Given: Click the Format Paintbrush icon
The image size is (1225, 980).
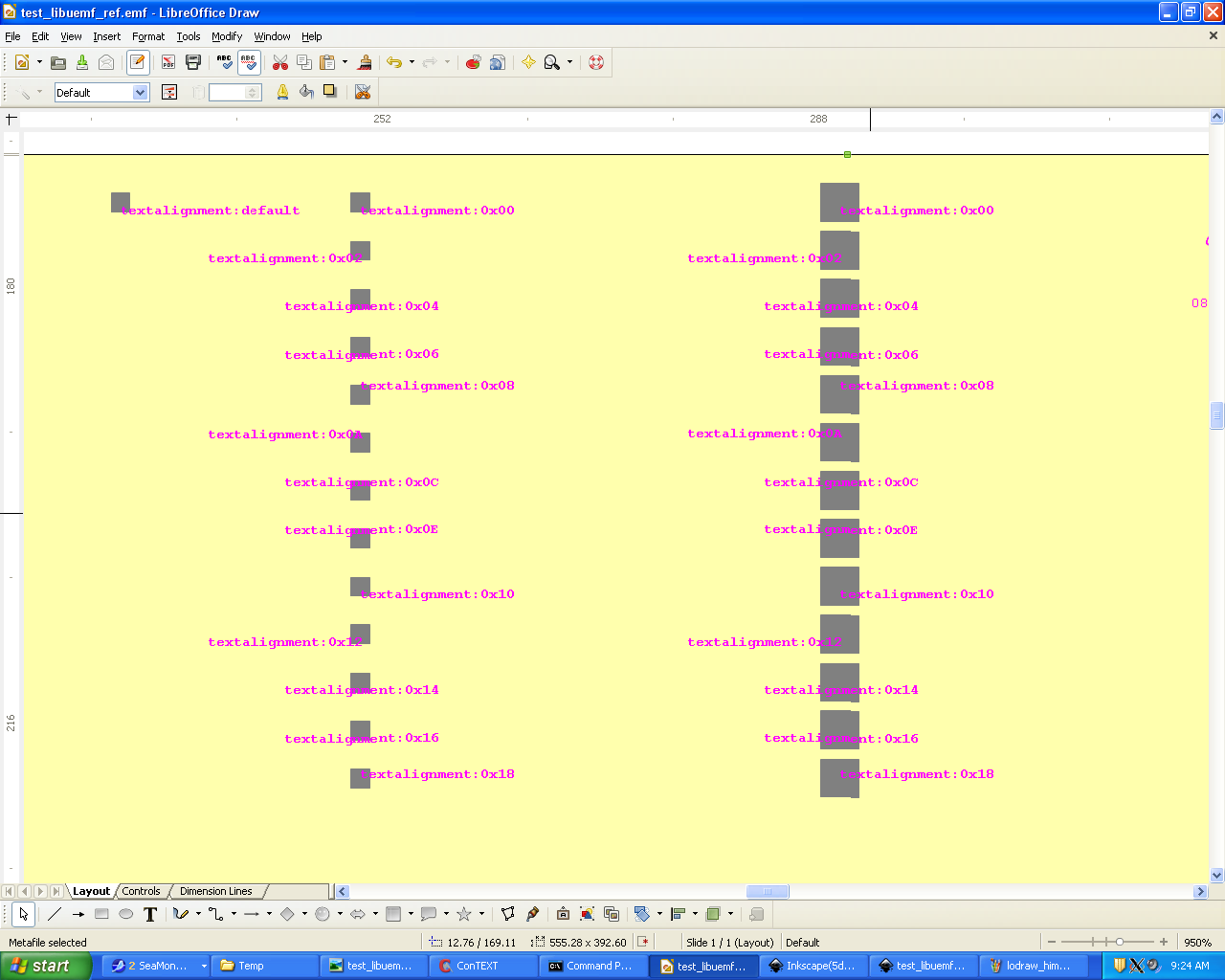Looking at the screenshot, I should 365,62.
